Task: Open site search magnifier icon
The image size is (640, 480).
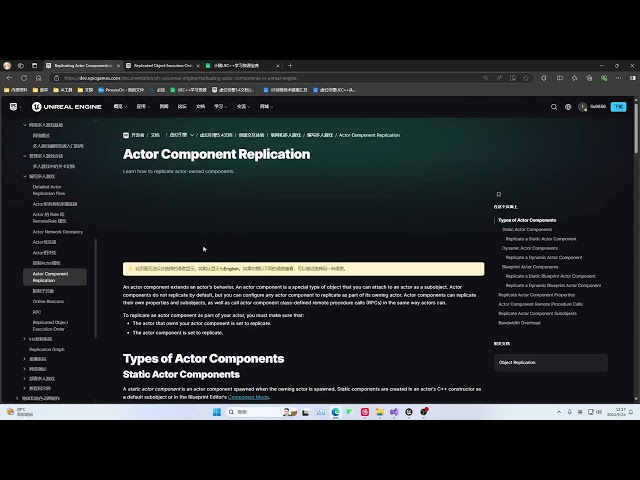Action: pyautogui.click(x=554, y=107)
